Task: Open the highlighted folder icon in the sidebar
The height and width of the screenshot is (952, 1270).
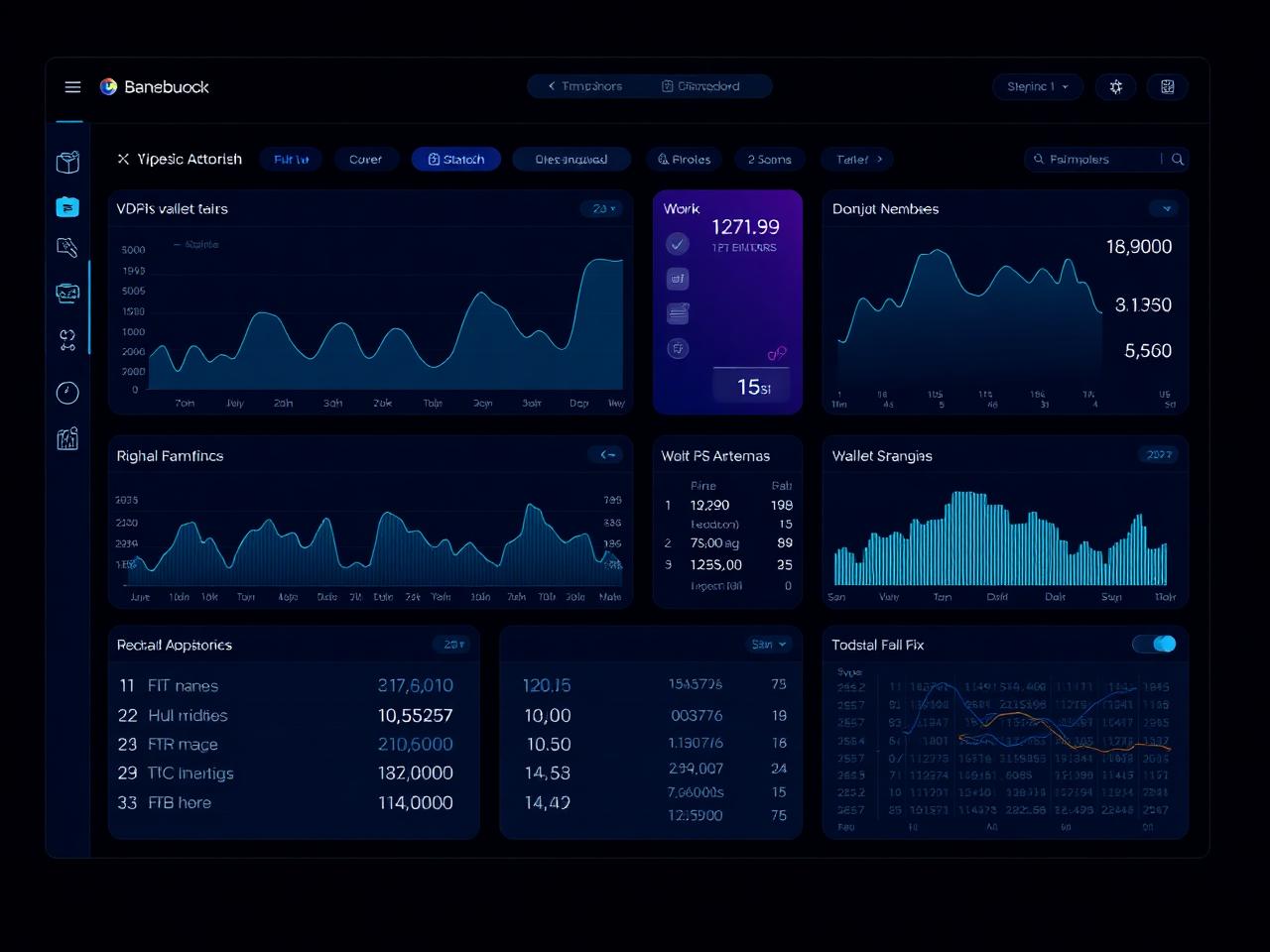Action: coord(67,206)
